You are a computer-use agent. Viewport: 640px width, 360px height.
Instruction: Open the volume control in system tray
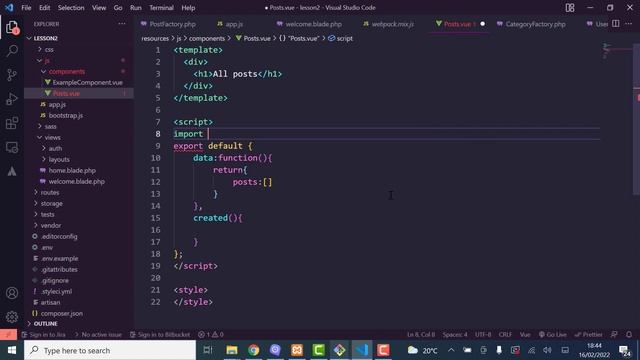[547, 350]
